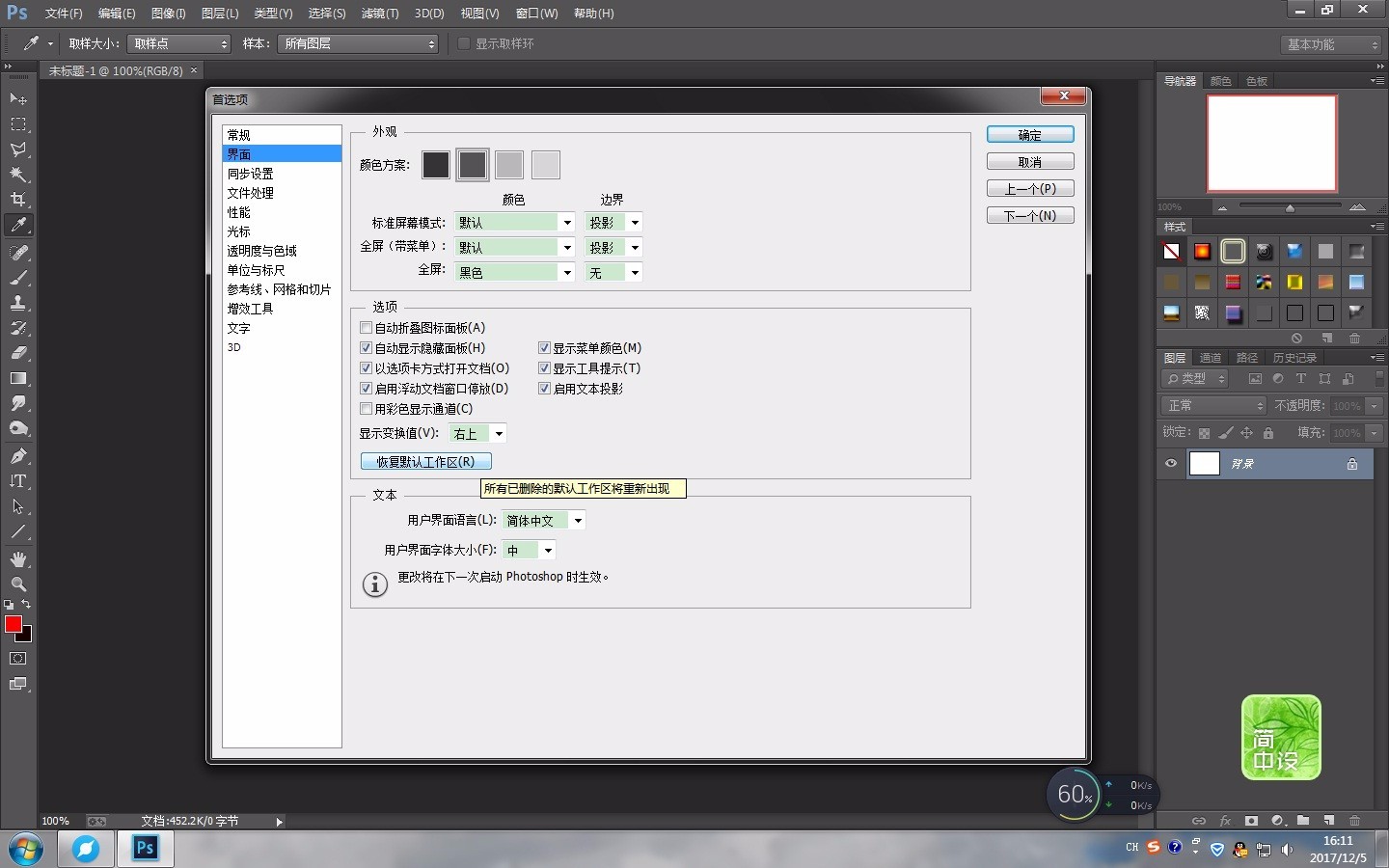Viewport: 1389px width, 868px height.
Task: Click 恢复默认工作区 button
Action: (425, 462)
